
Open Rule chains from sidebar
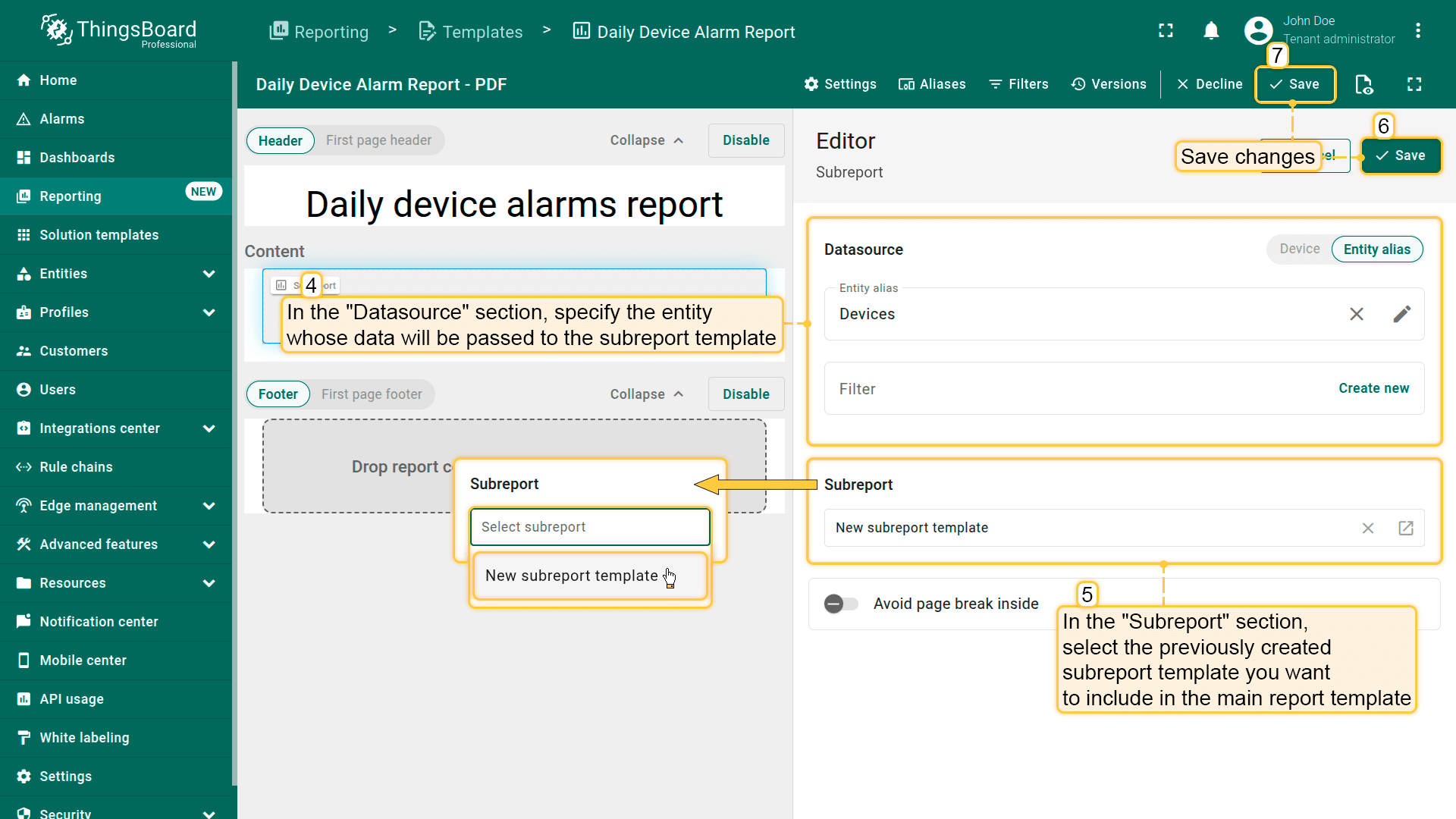[x=76, y=467]
